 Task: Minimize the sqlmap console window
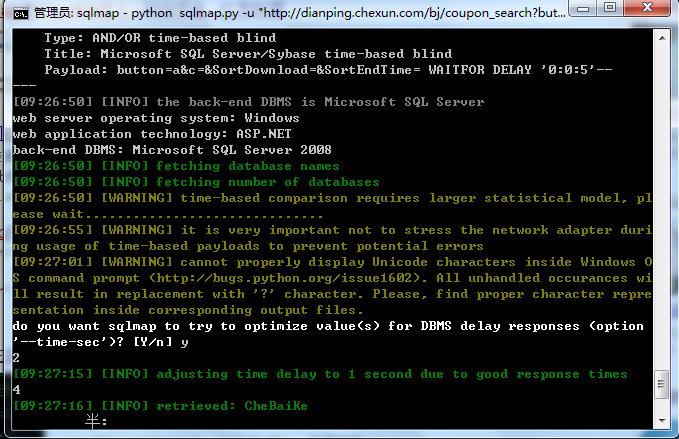583,8
